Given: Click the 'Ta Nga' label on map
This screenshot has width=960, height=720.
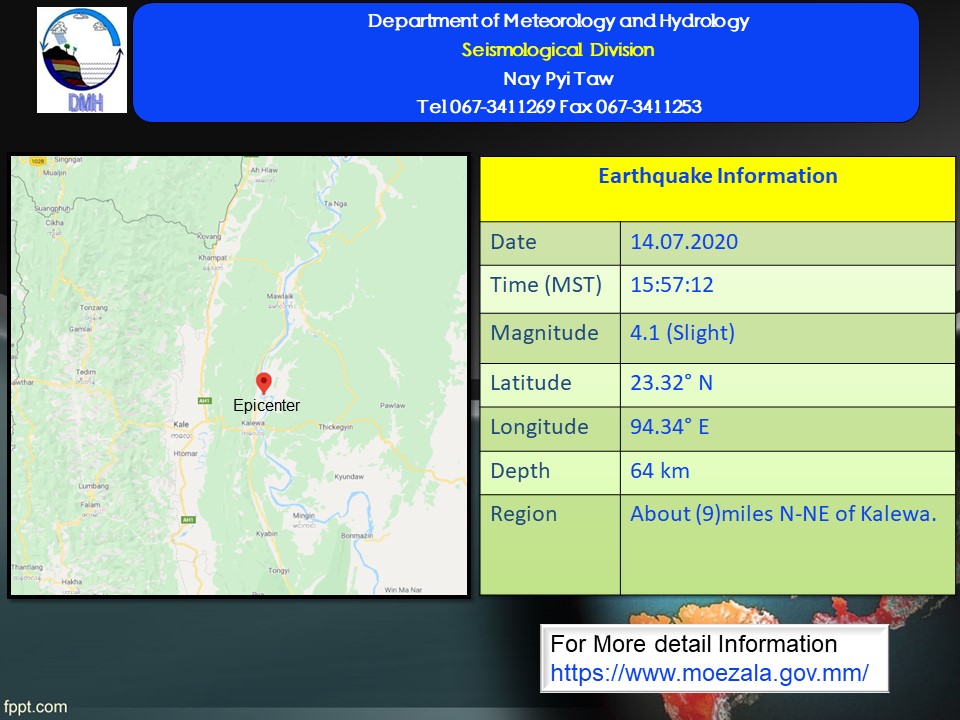Looking at the screenshot, I should click(x=335, y=204).
